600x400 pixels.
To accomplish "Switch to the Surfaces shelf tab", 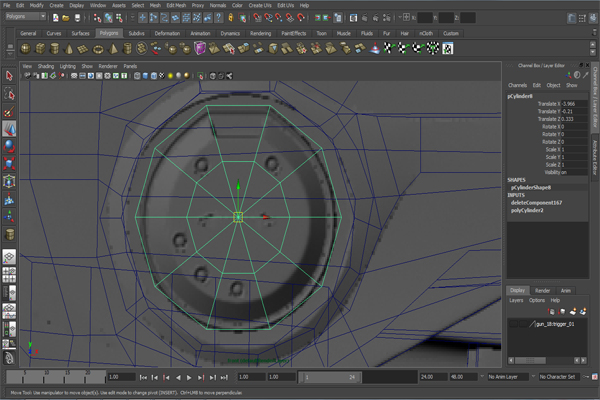I will click(x=80, y=33).
